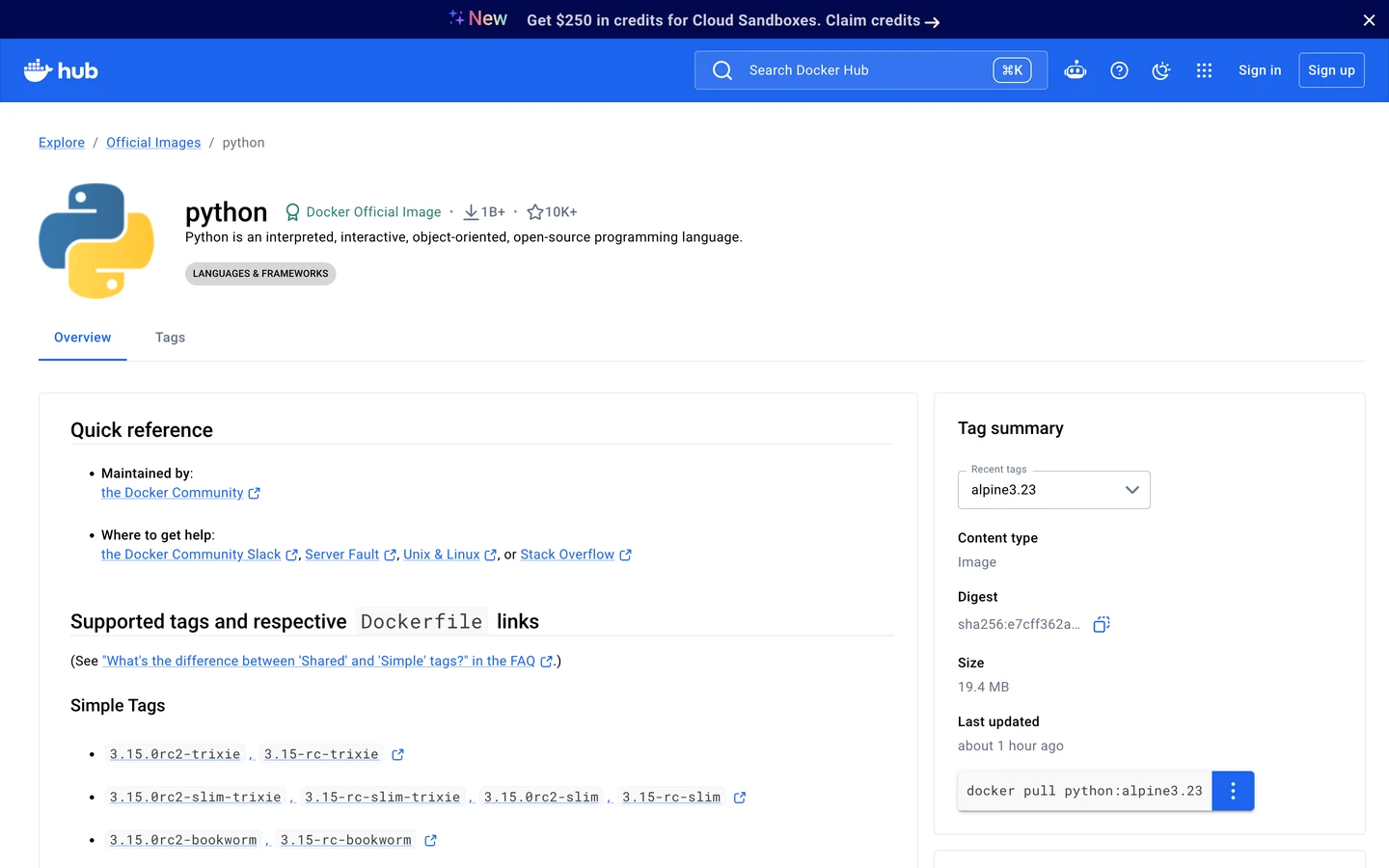Open the Ask AI robot assistant icon
The height and width of the screenshot is (868, 1389).
(x=1075, y=70)
